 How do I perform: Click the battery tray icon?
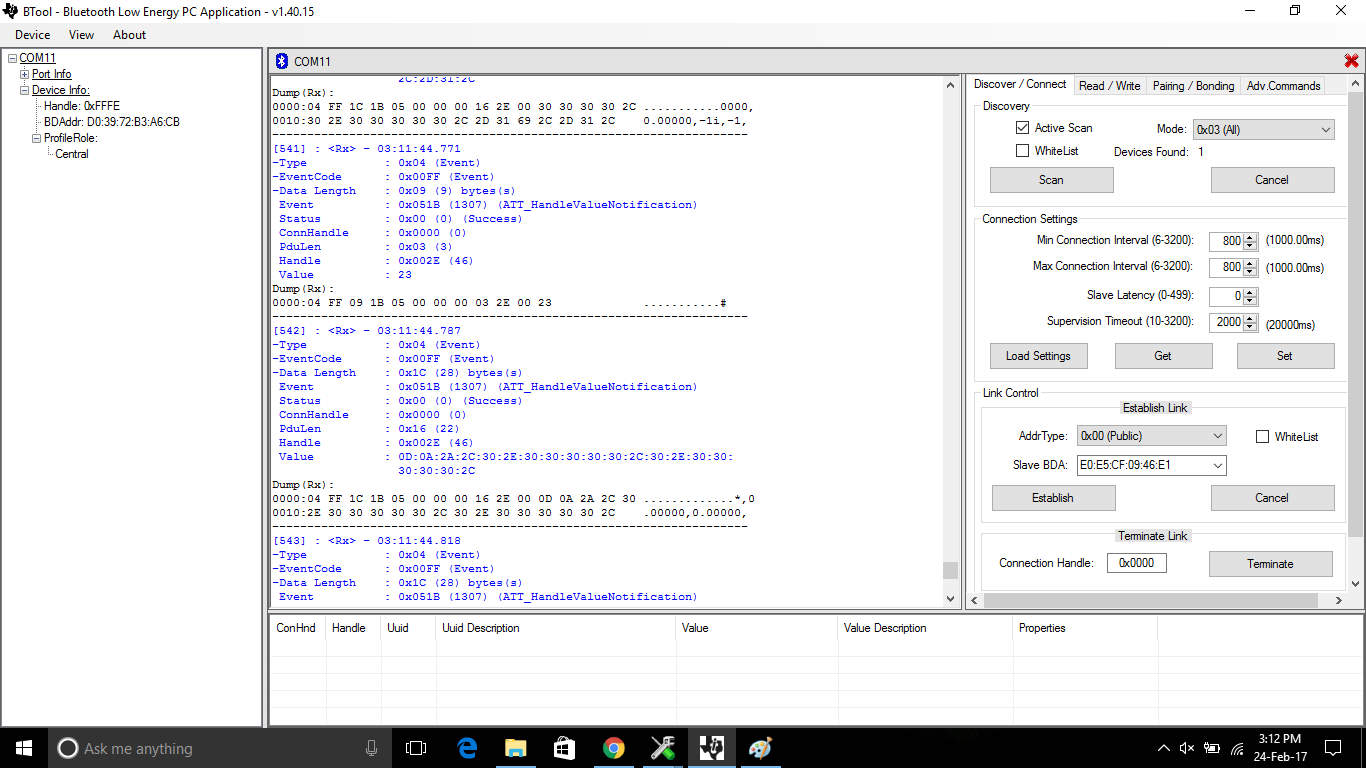(1212, 748)
